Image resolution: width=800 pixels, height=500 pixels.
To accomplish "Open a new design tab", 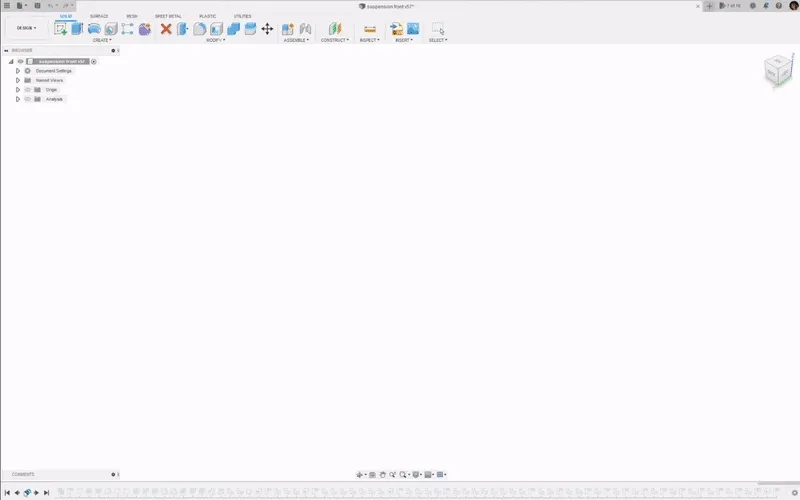I will 709,6.
